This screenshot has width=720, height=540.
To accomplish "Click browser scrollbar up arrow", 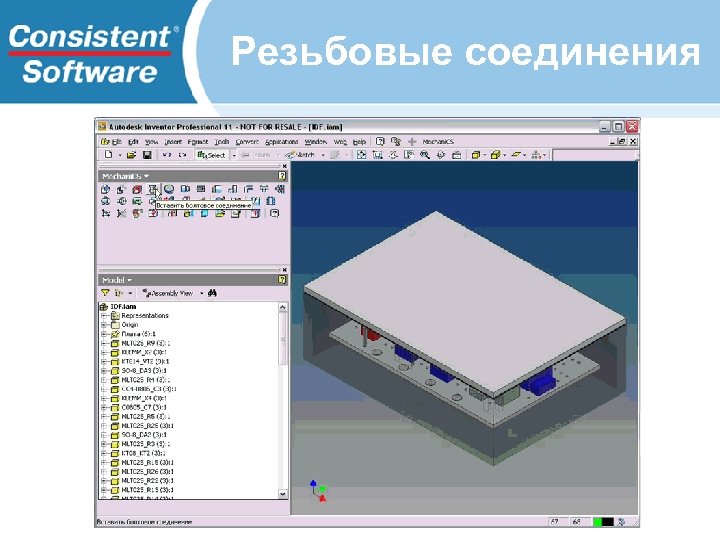I will [x=283, y=307].
